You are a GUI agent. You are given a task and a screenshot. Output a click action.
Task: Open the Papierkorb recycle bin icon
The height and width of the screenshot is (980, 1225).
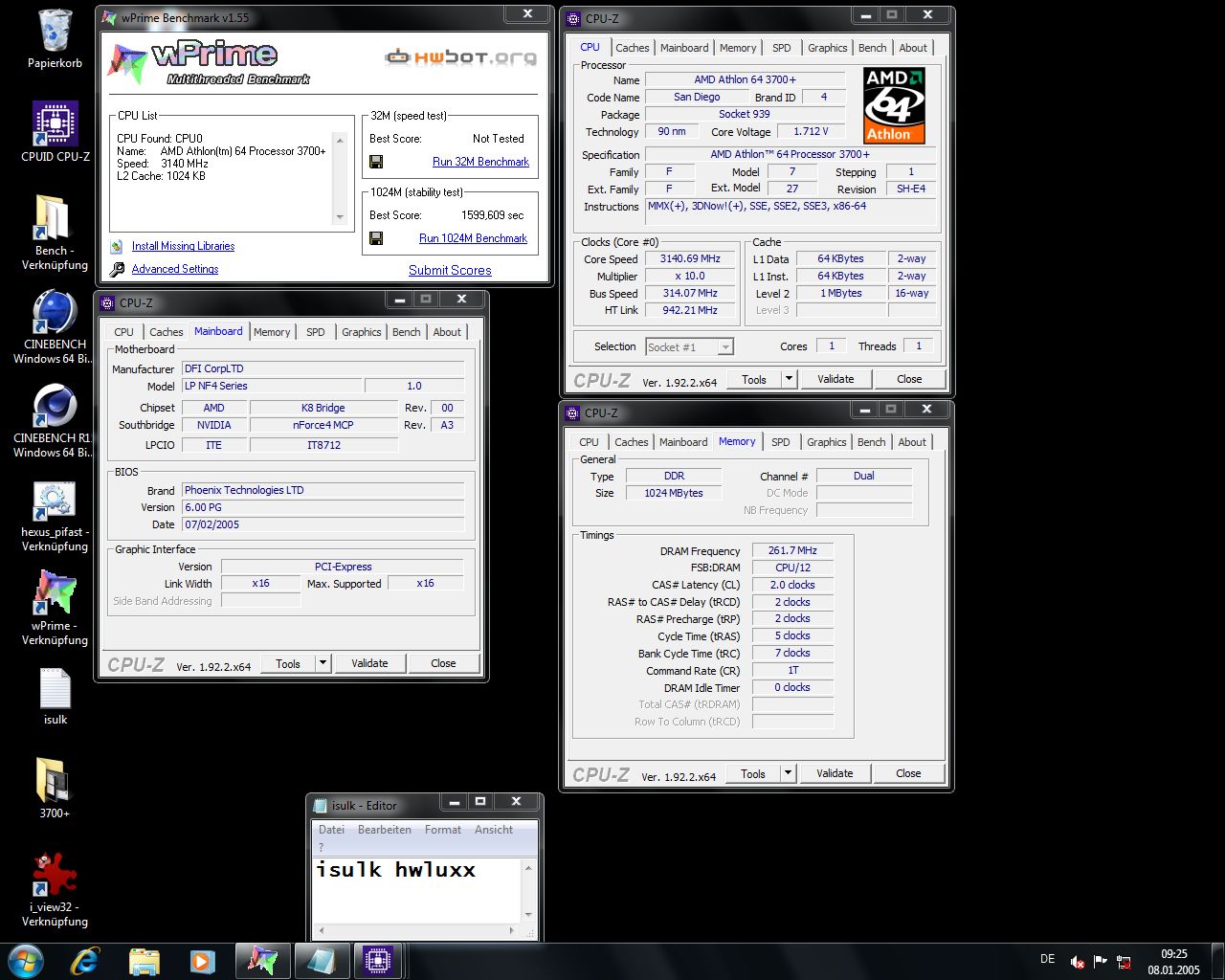(55, 32)
